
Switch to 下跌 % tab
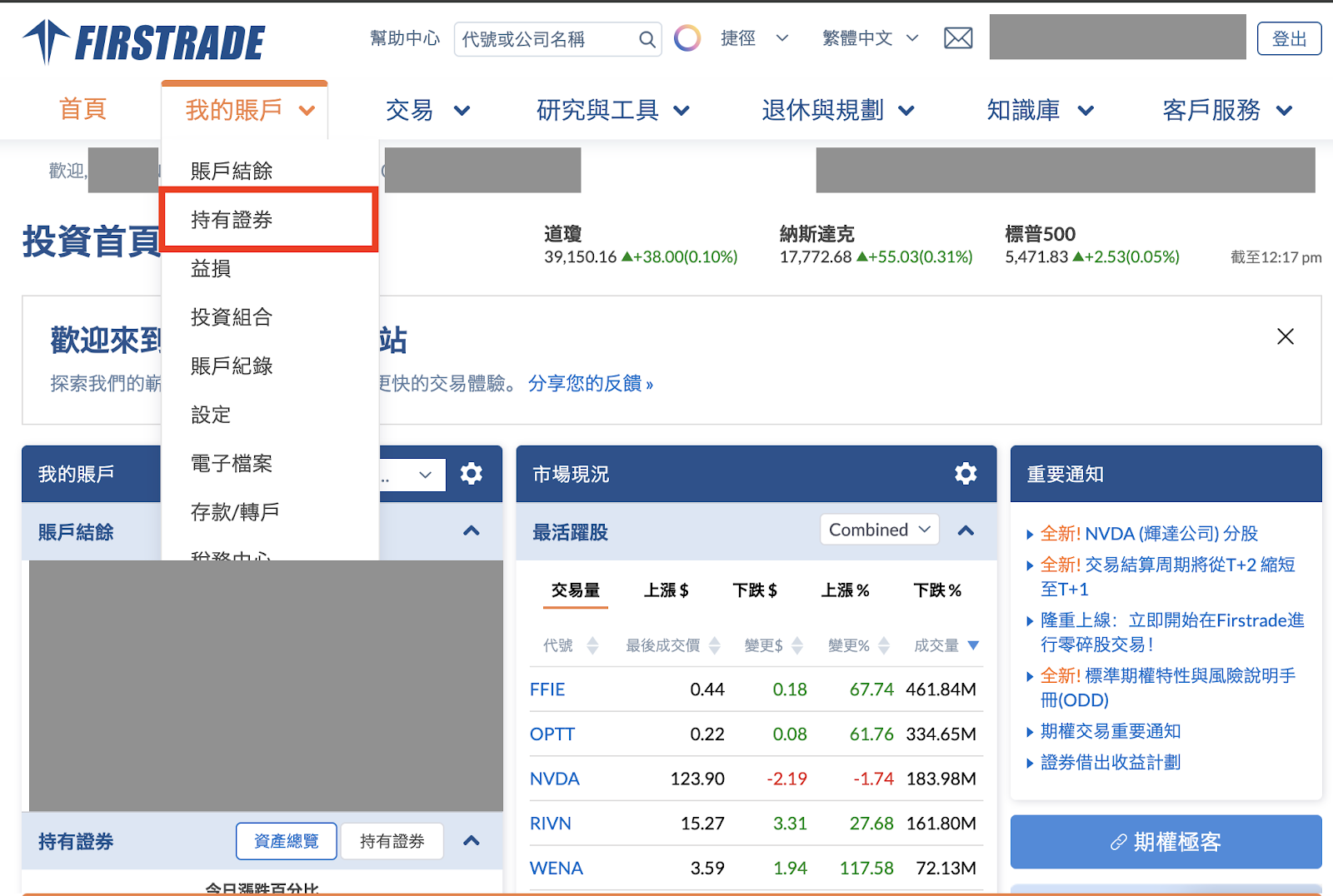[937, 590]
